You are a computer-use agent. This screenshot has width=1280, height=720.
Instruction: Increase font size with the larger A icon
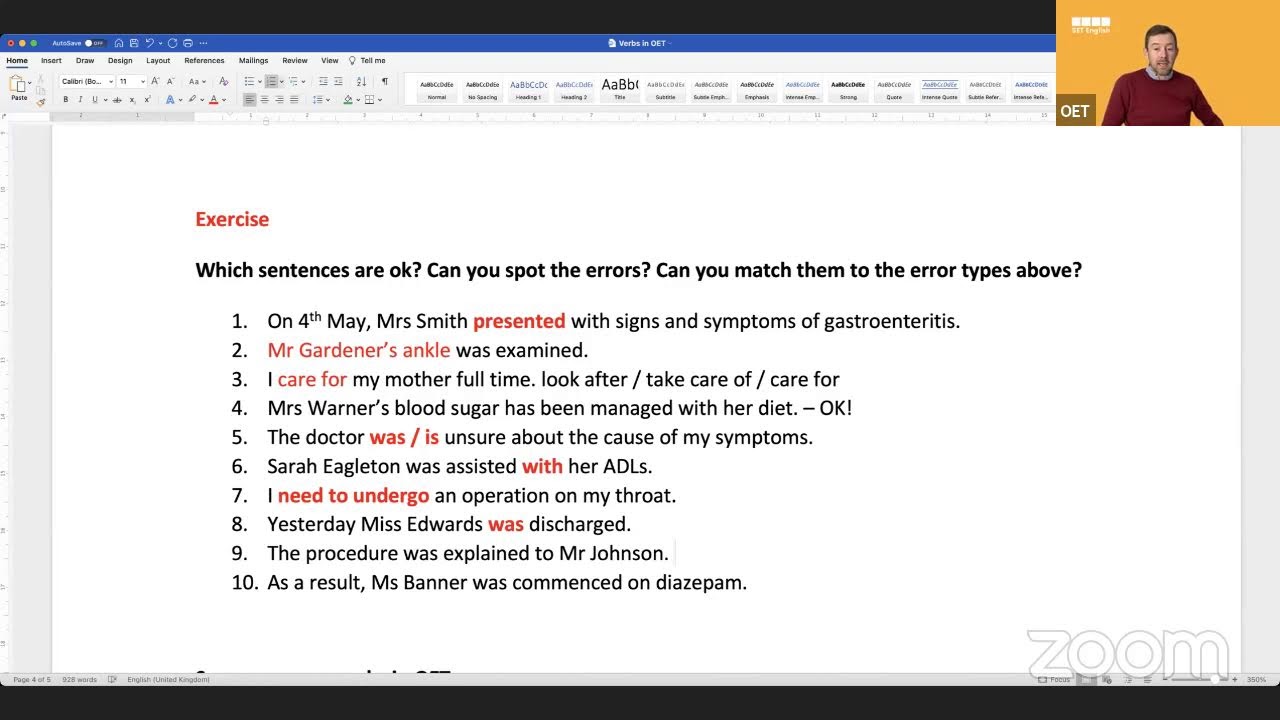(x=155, y=81)
